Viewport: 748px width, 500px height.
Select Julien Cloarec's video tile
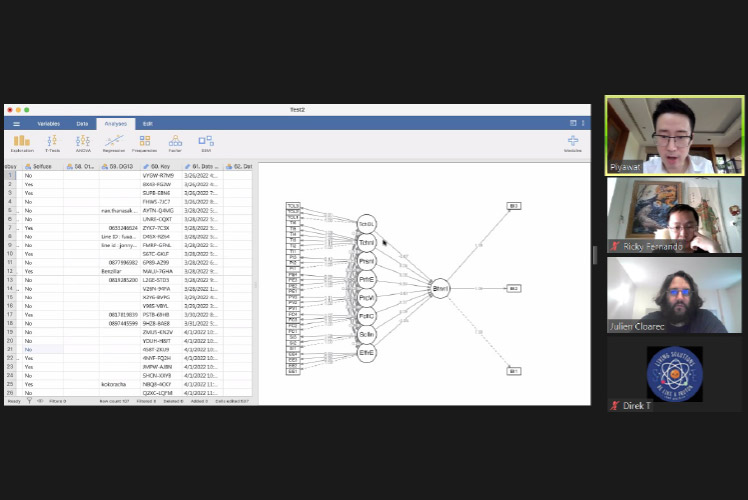point(675,295)
